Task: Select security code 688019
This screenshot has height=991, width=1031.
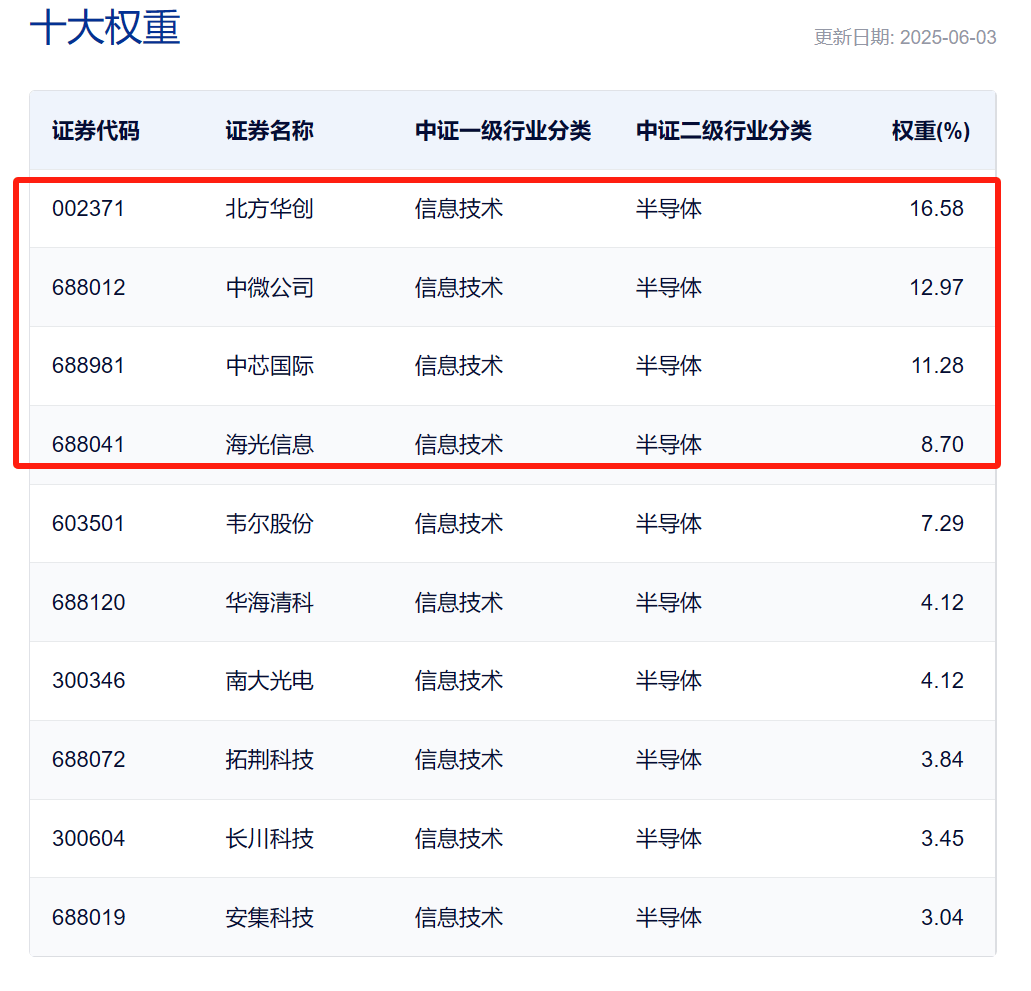Action: click(88, 917)
